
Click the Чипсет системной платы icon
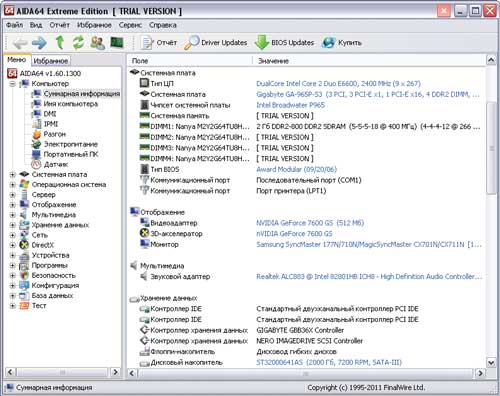pos(144,105)
